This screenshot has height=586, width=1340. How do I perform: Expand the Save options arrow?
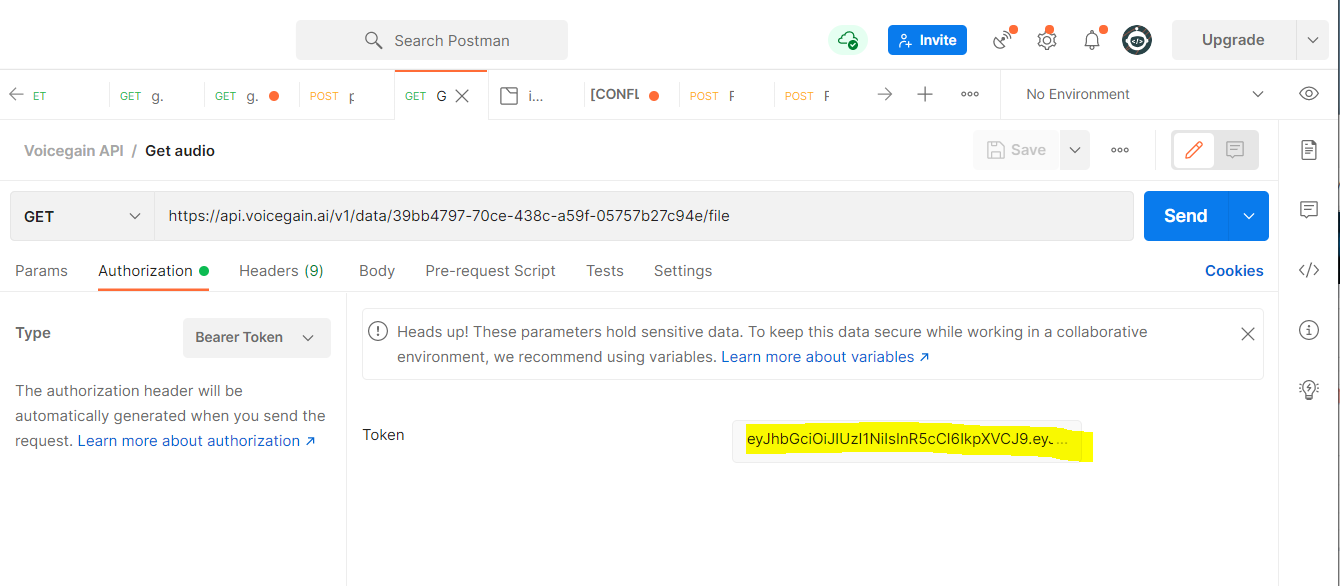tap(1074, 150)
